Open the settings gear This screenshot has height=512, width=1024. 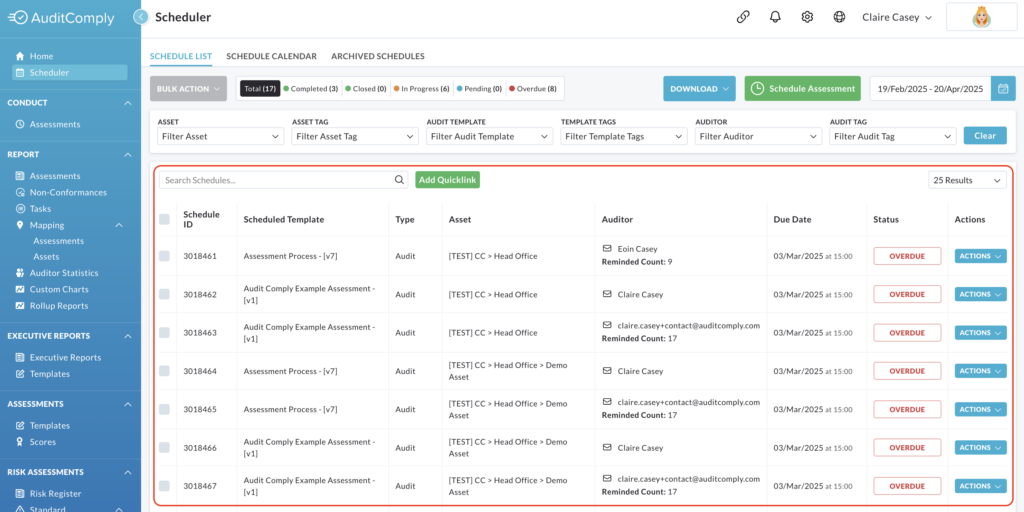(807, 18)
